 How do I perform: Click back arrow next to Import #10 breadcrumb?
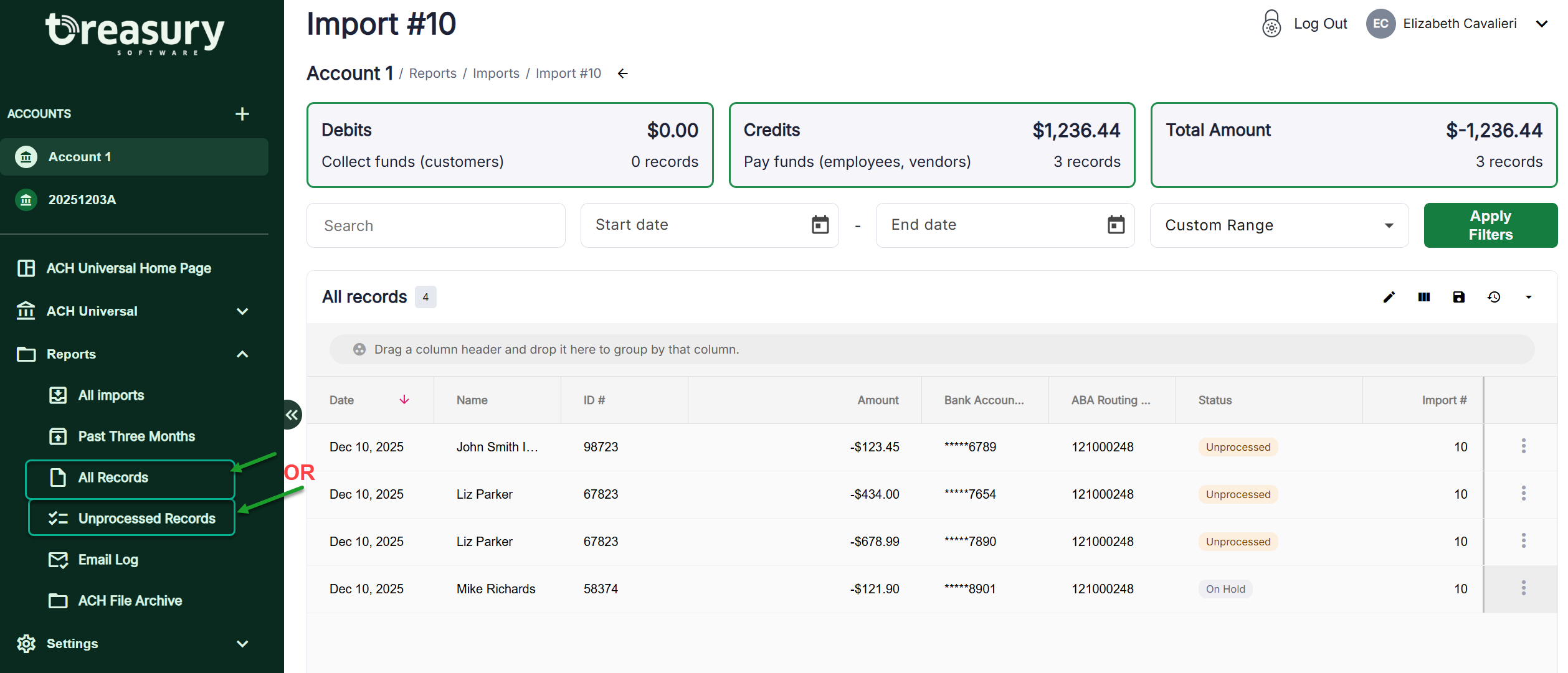622,73
